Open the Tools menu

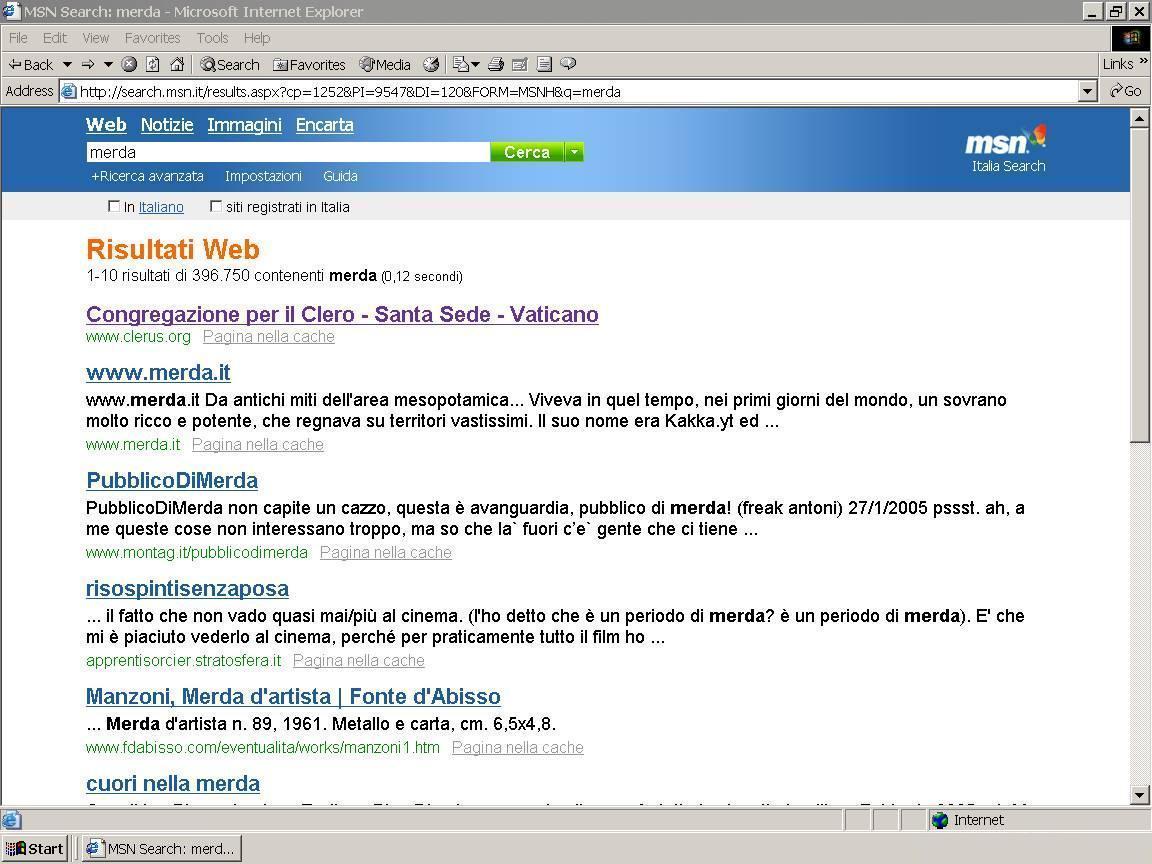pos(212,38)
